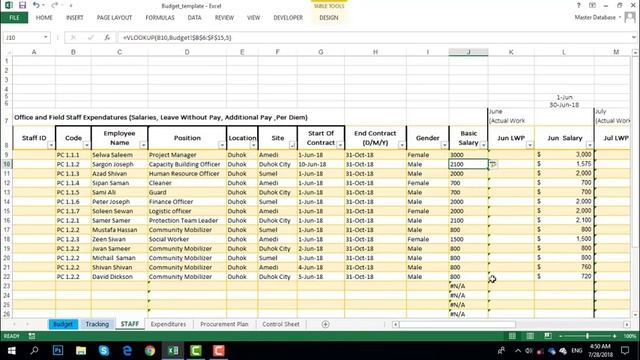Click the horizontal scrollbar thumb
The image size is (640, 360).
point(457,324)
